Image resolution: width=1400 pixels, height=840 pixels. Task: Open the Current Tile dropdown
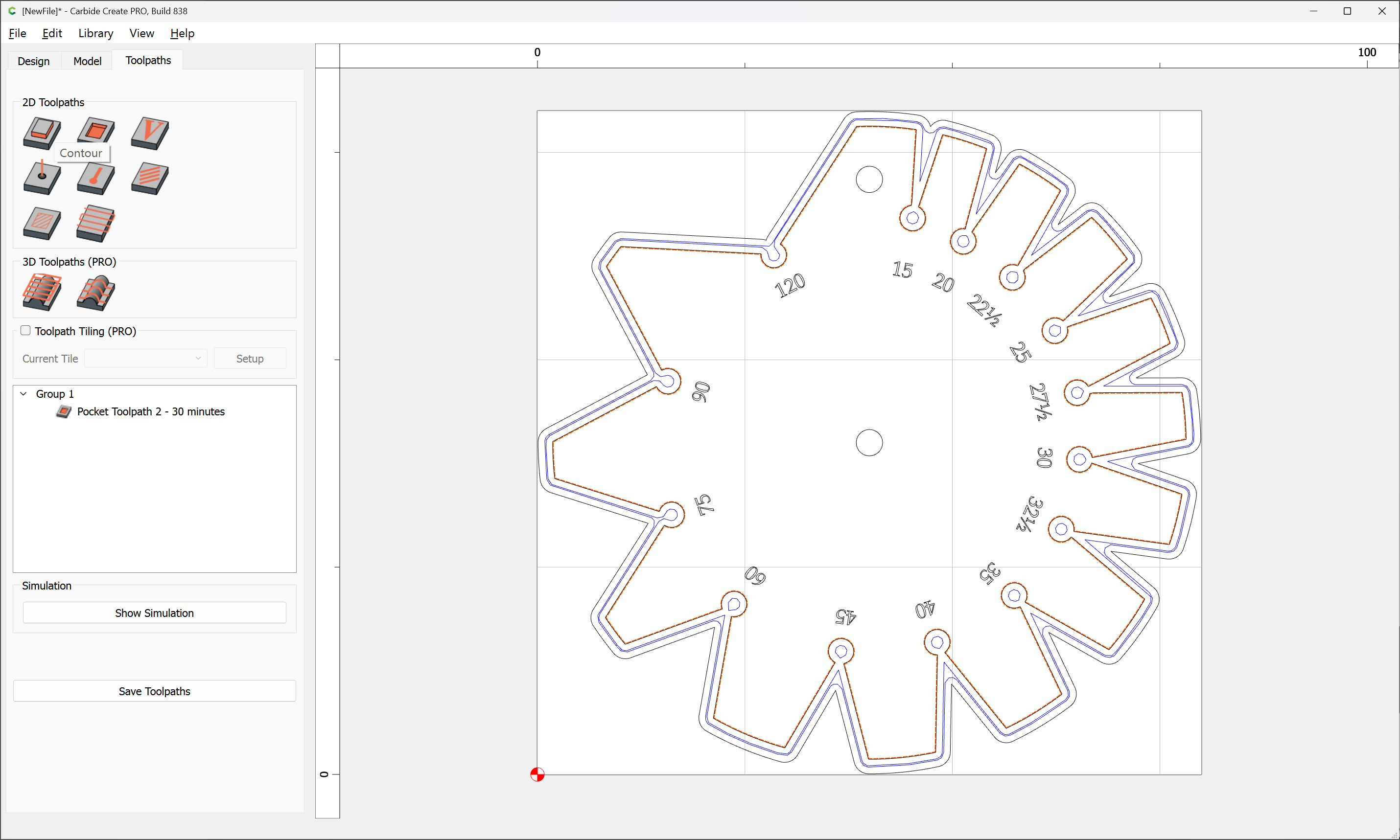pos(145,358)
